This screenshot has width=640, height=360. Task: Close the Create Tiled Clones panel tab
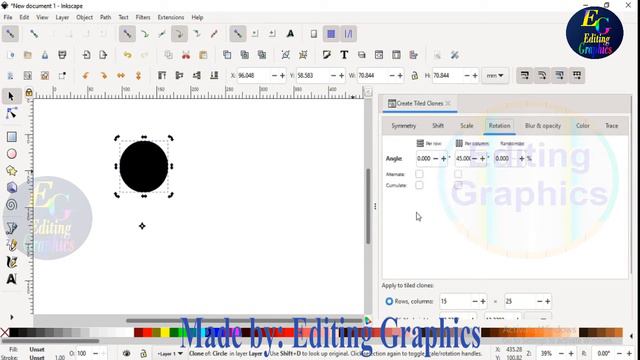pos(448,103)
